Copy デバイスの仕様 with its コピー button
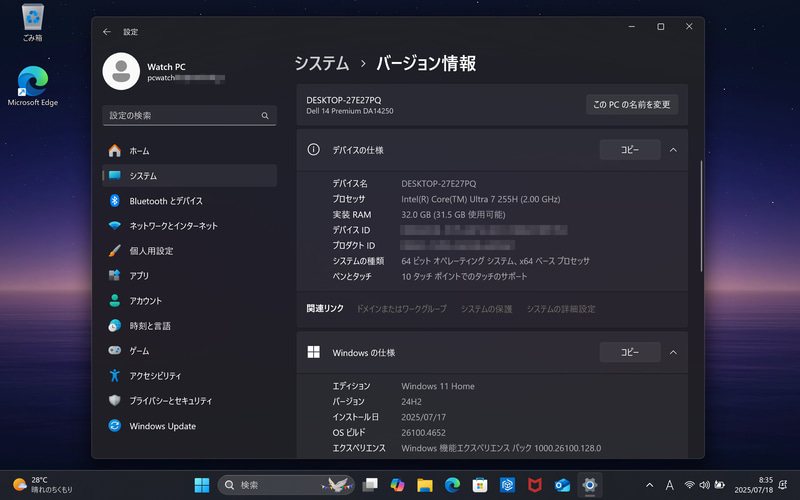 (x=630, y=150)
